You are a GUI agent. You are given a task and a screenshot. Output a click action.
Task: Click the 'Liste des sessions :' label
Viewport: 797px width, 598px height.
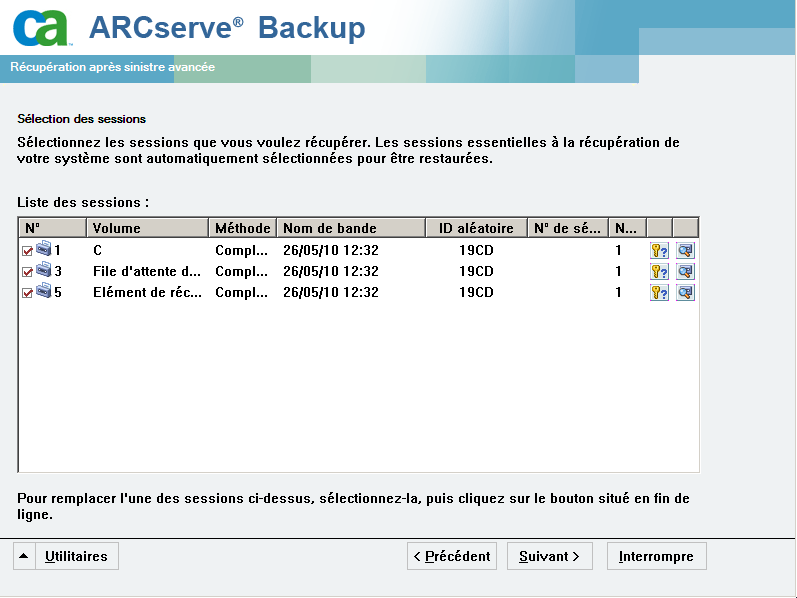coord(83,202)
